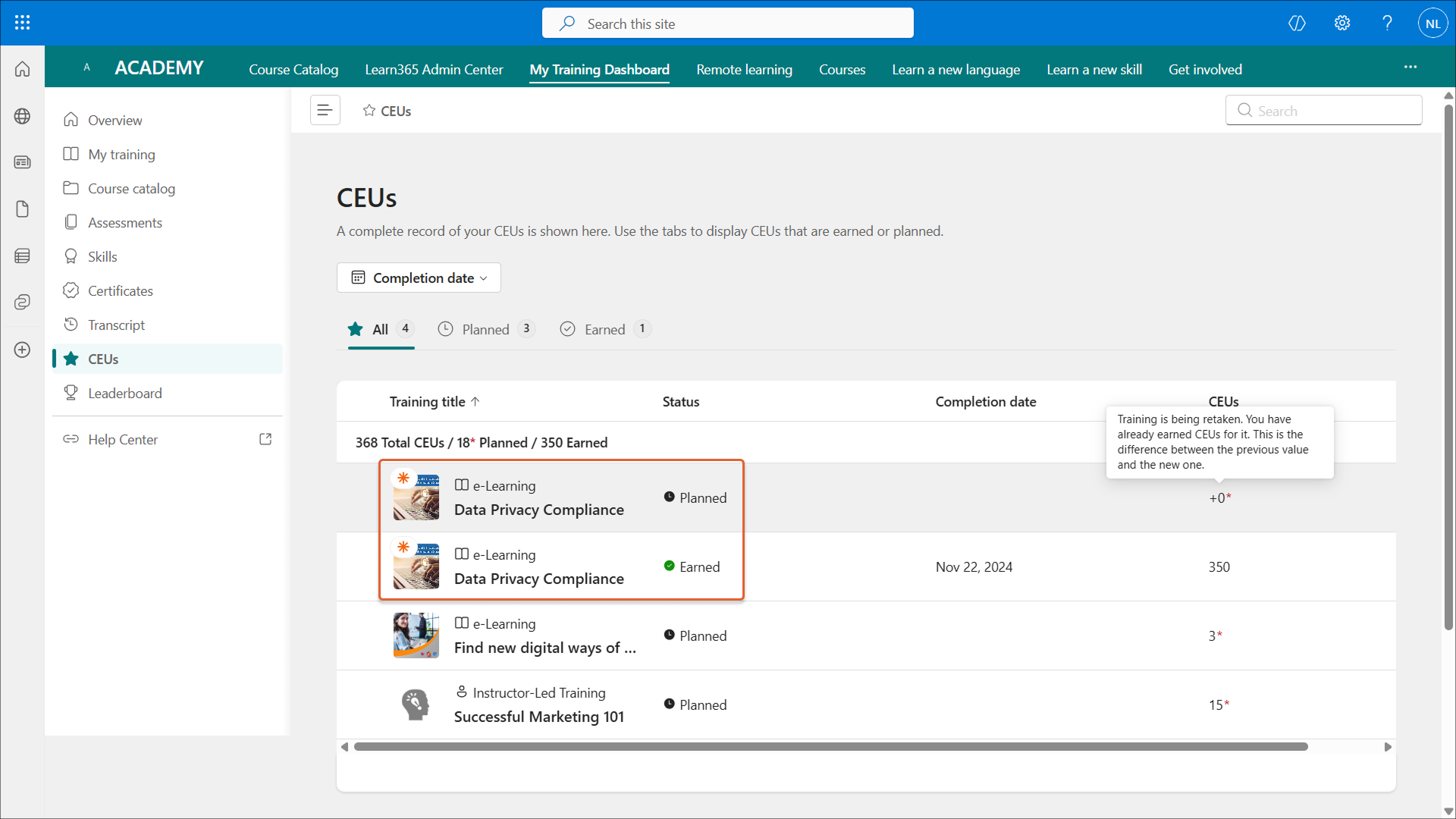Favorite the CEUs page star icon

pyautogui.click(x=369, y=111)
